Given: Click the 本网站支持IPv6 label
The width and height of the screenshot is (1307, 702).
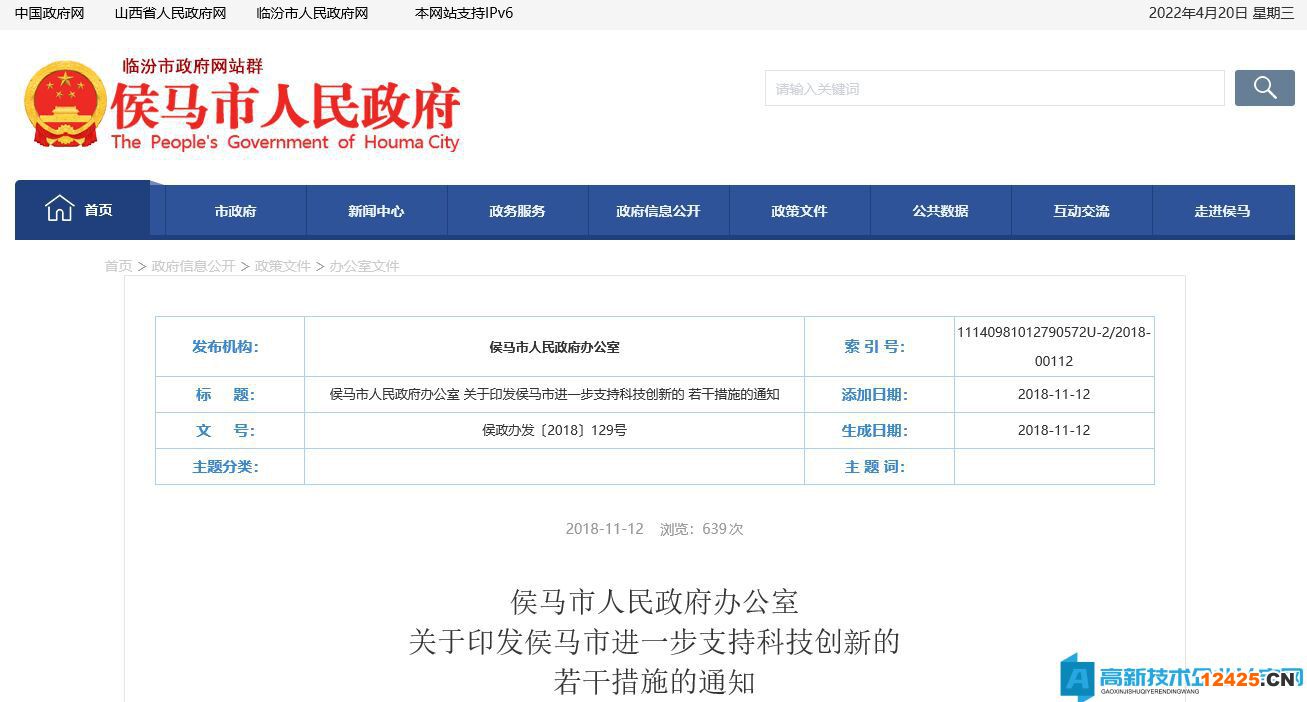Looking at the screenshot, I should click(463, 13).
